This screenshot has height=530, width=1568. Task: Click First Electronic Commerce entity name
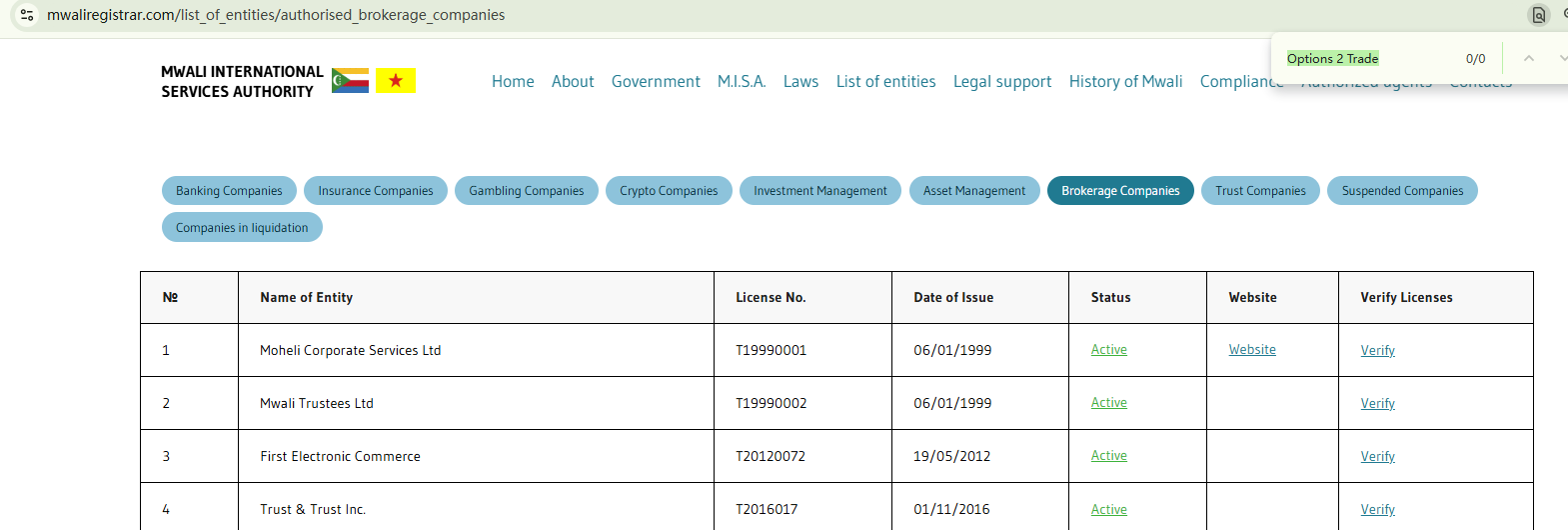(x=341, y=457)
